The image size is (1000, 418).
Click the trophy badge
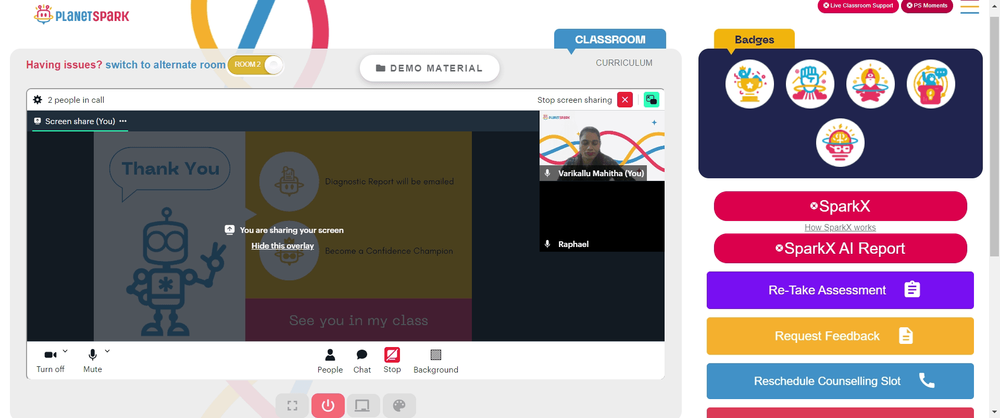click(749, 84)
